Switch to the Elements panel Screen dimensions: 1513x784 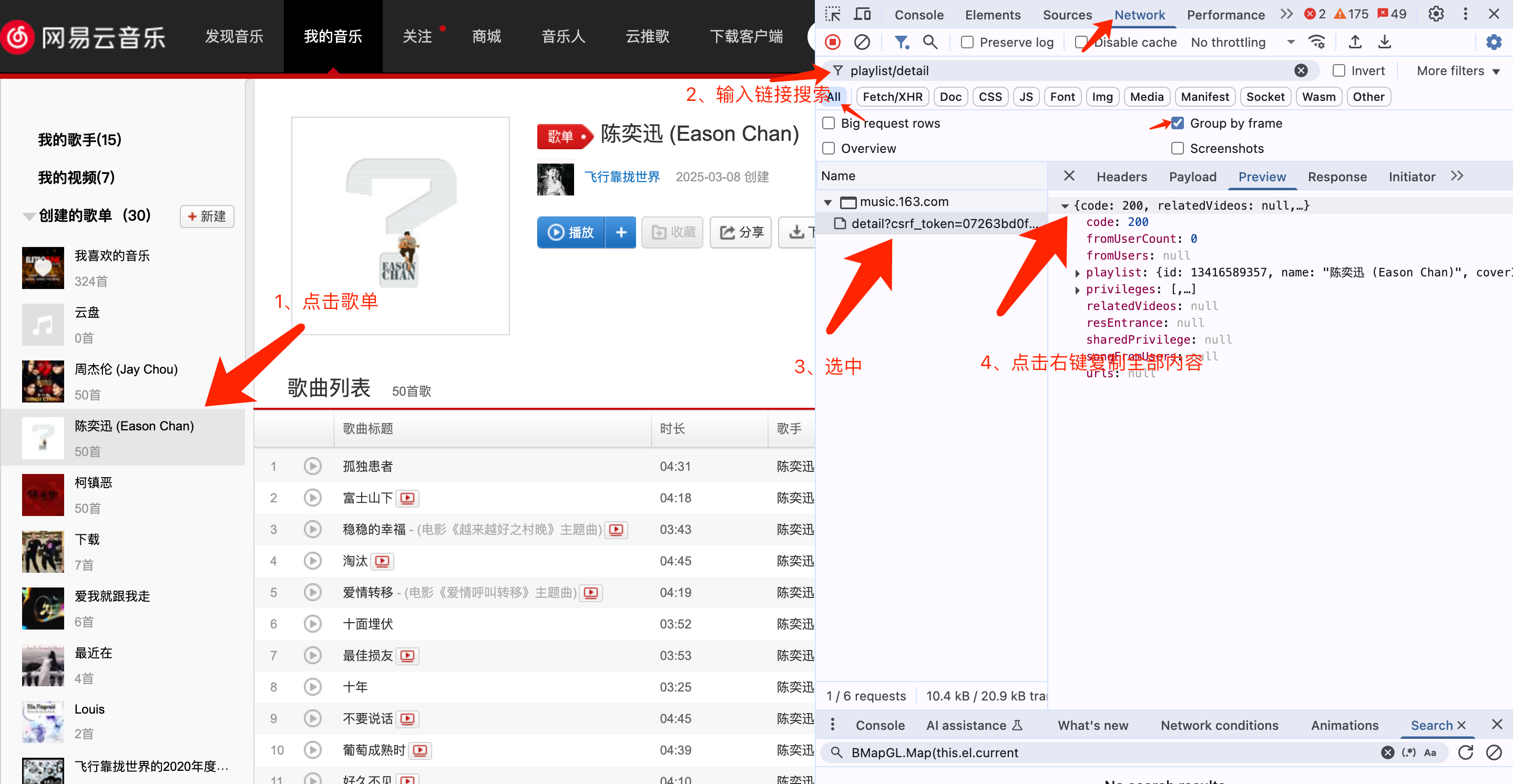tap(993, 15)
